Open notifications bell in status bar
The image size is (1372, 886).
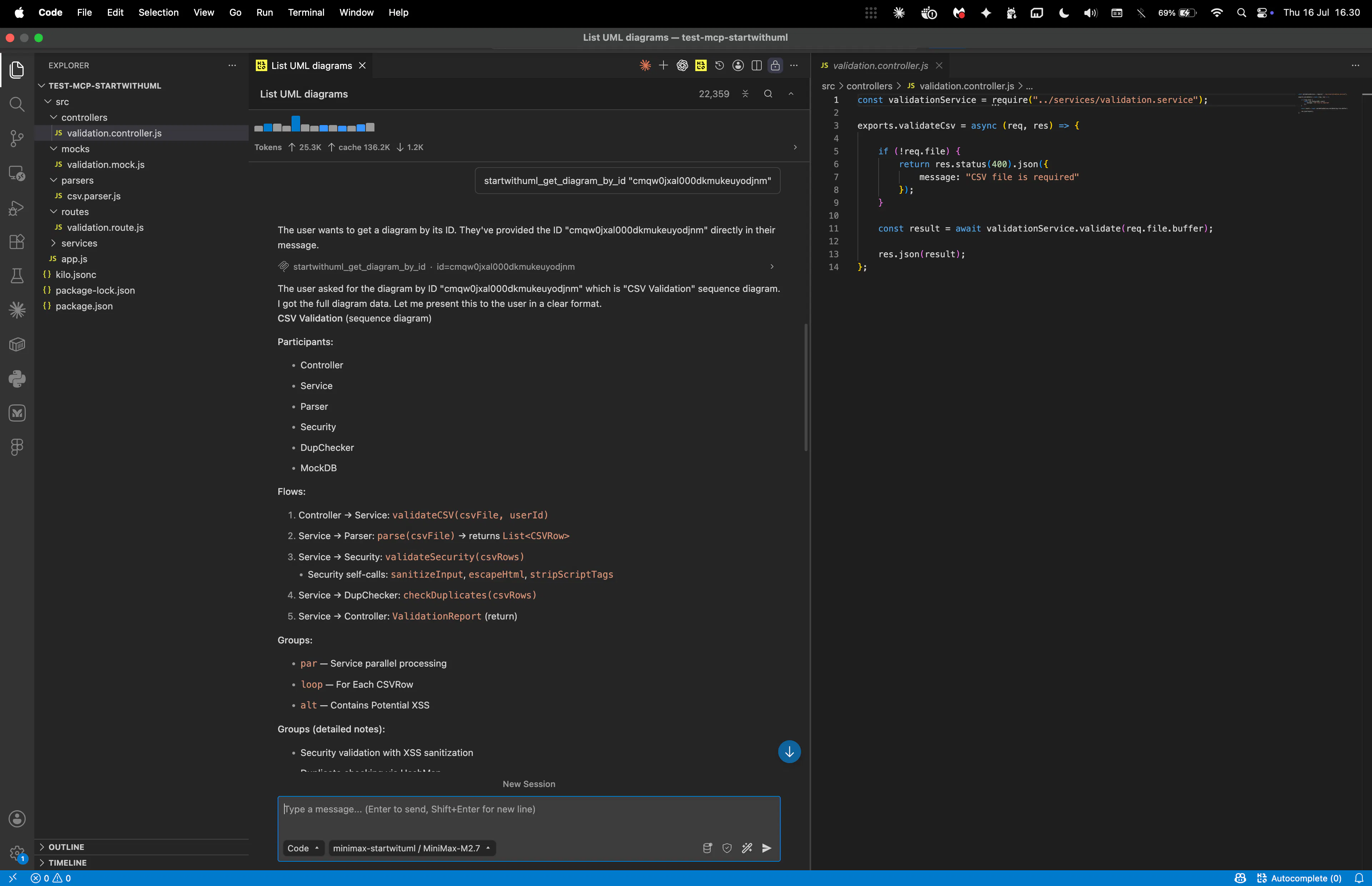coord(1359,878)
